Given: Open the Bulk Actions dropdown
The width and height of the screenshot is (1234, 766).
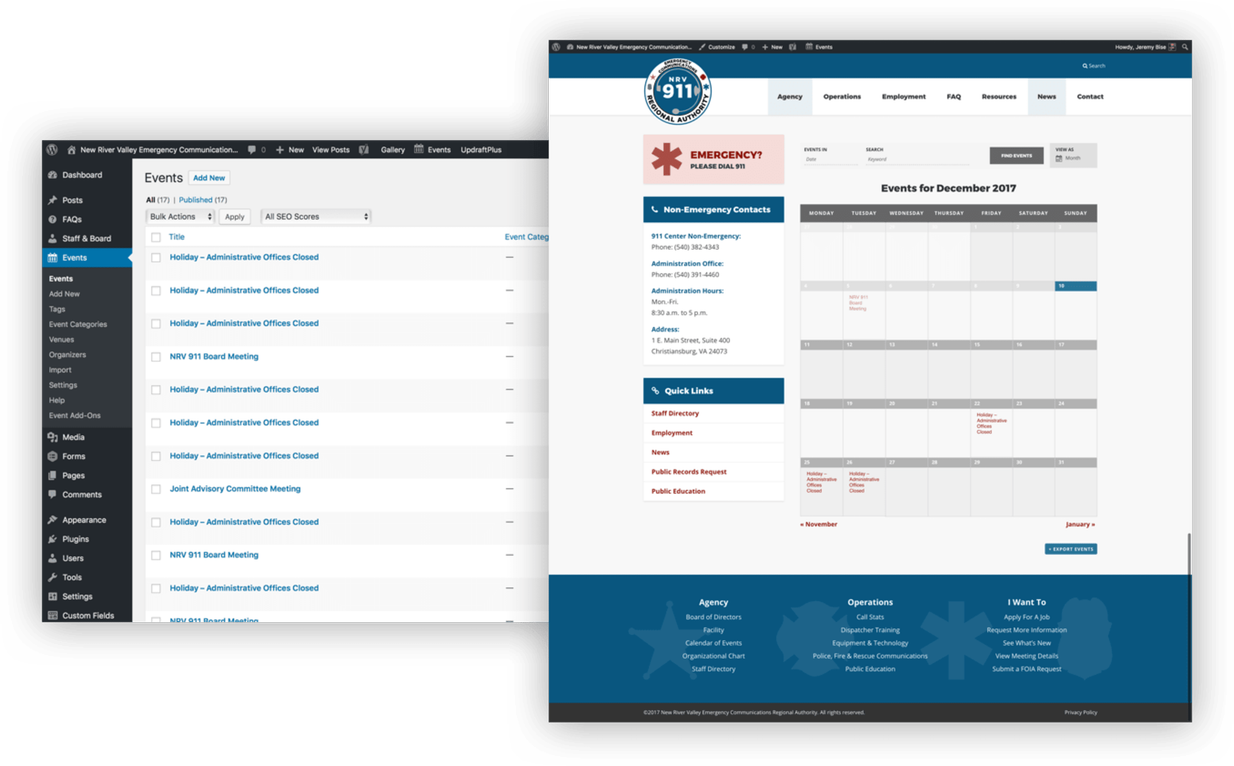Looking at the screenshot, I should click(179, 216).
